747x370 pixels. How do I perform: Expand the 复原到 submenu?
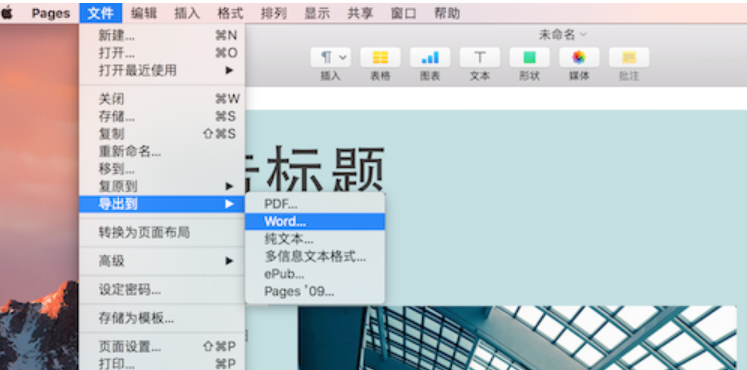[x=162, y=187]
